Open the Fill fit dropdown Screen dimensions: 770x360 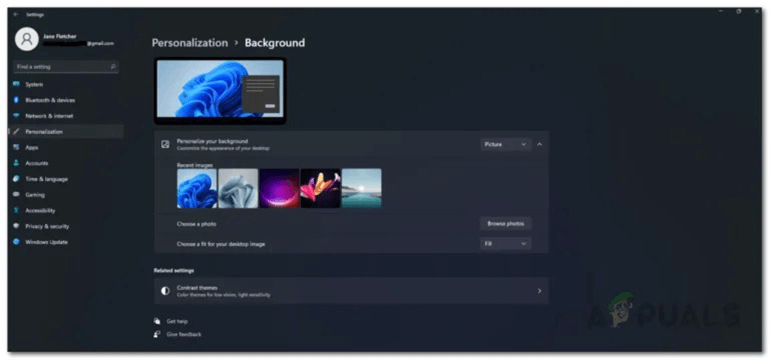(505, 244)
